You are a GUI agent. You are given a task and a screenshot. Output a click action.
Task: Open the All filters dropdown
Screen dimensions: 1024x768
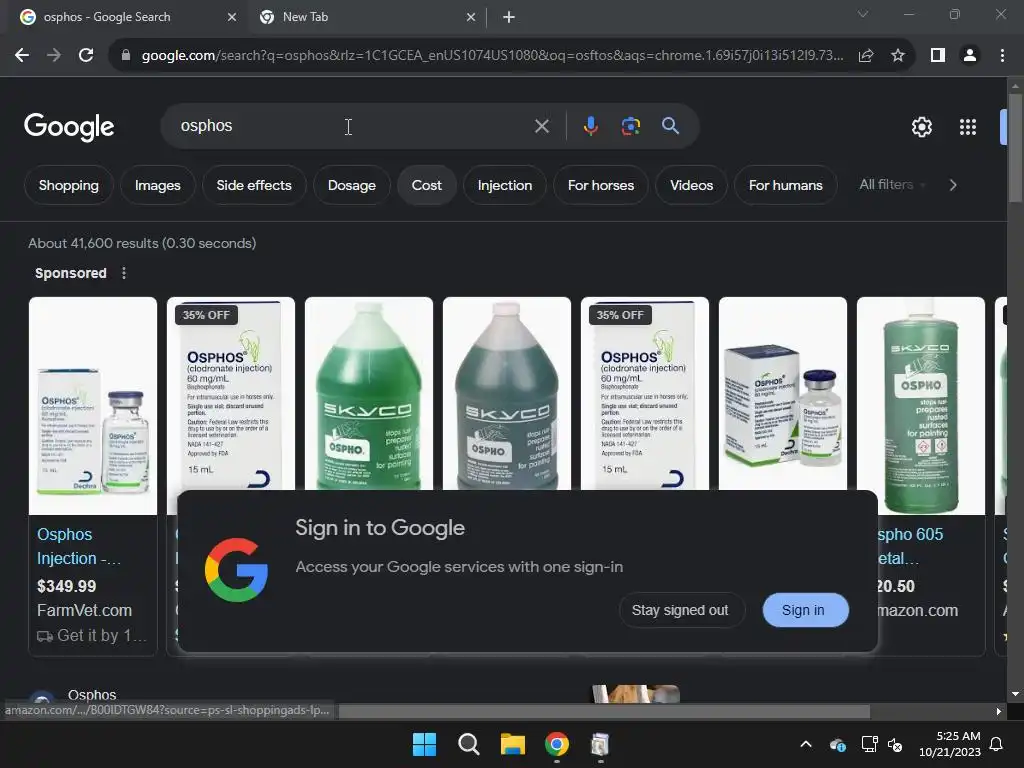pos(892,185)
